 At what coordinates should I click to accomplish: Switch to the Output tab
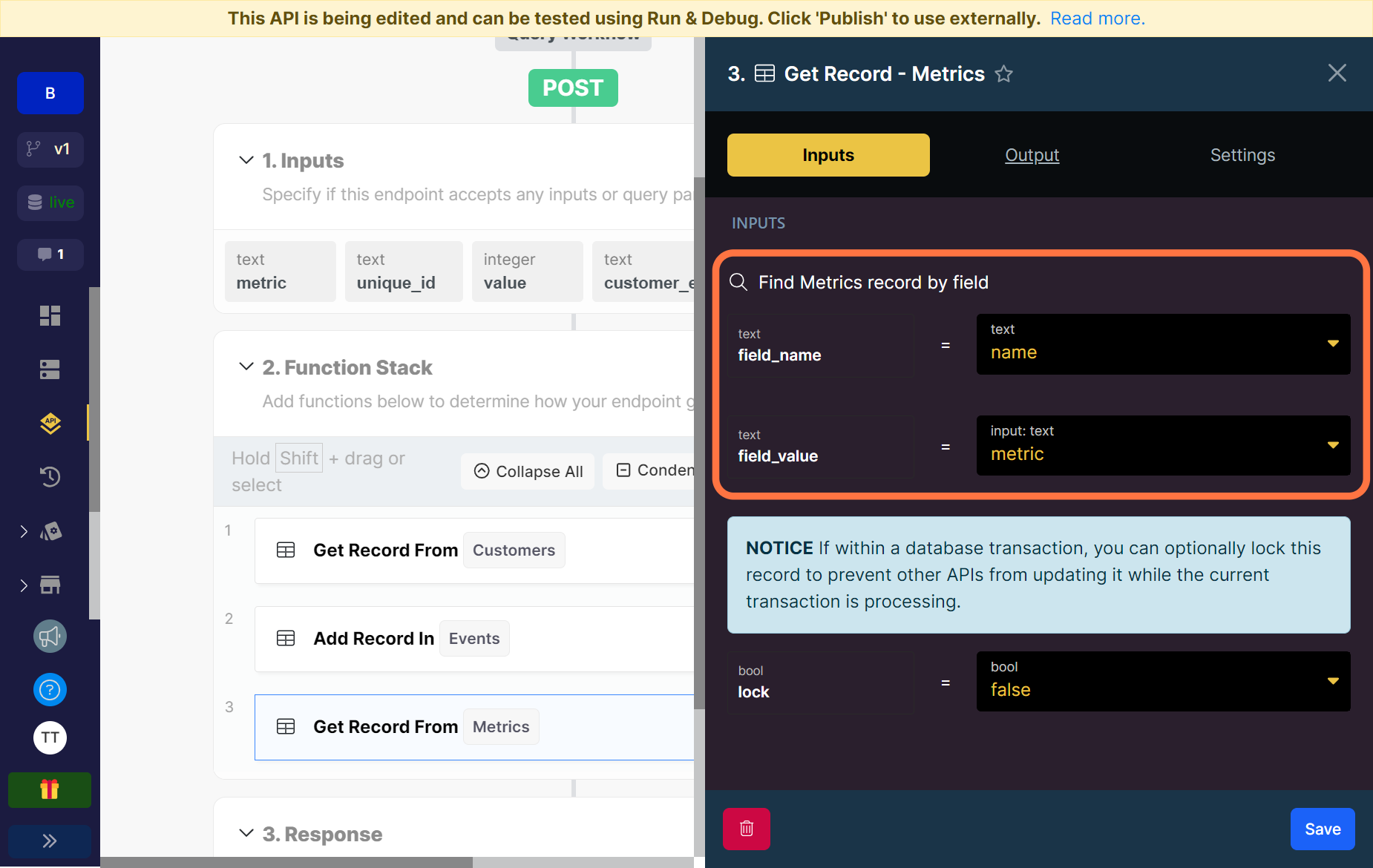click(x=1032, y=155)
